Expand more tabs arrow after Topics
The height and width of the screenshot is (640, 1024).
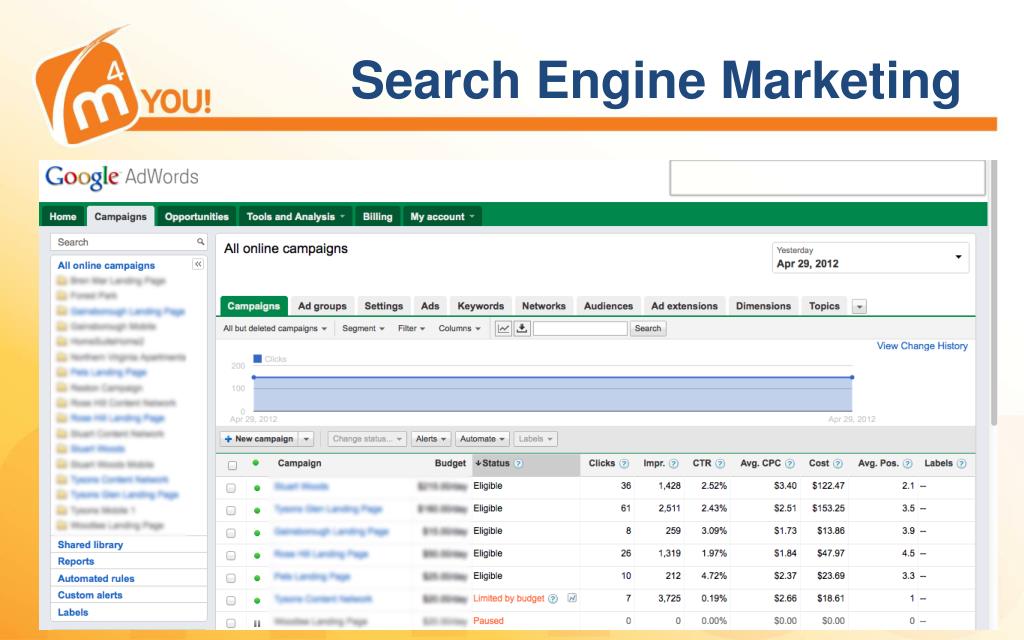click(859, 306)
